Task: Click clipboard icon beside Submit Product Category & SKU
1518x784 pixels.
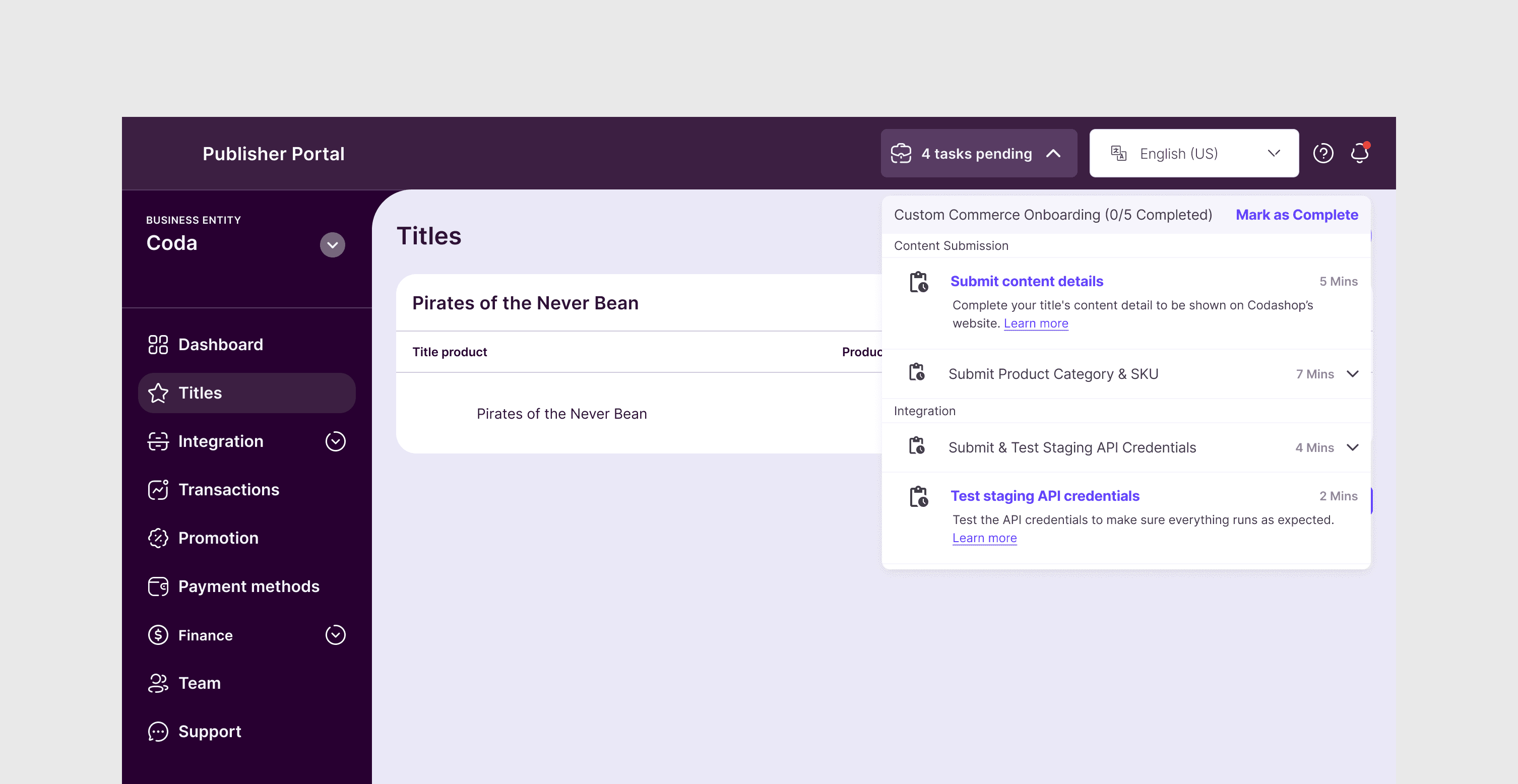Action: [917, 372]
